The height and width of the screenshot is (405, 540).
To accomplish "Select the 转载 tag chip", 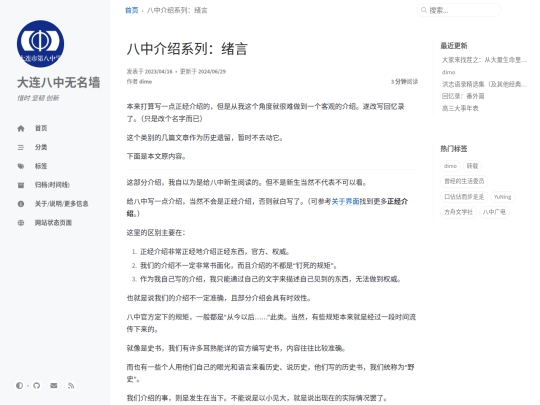I will (x=472, y=166).
